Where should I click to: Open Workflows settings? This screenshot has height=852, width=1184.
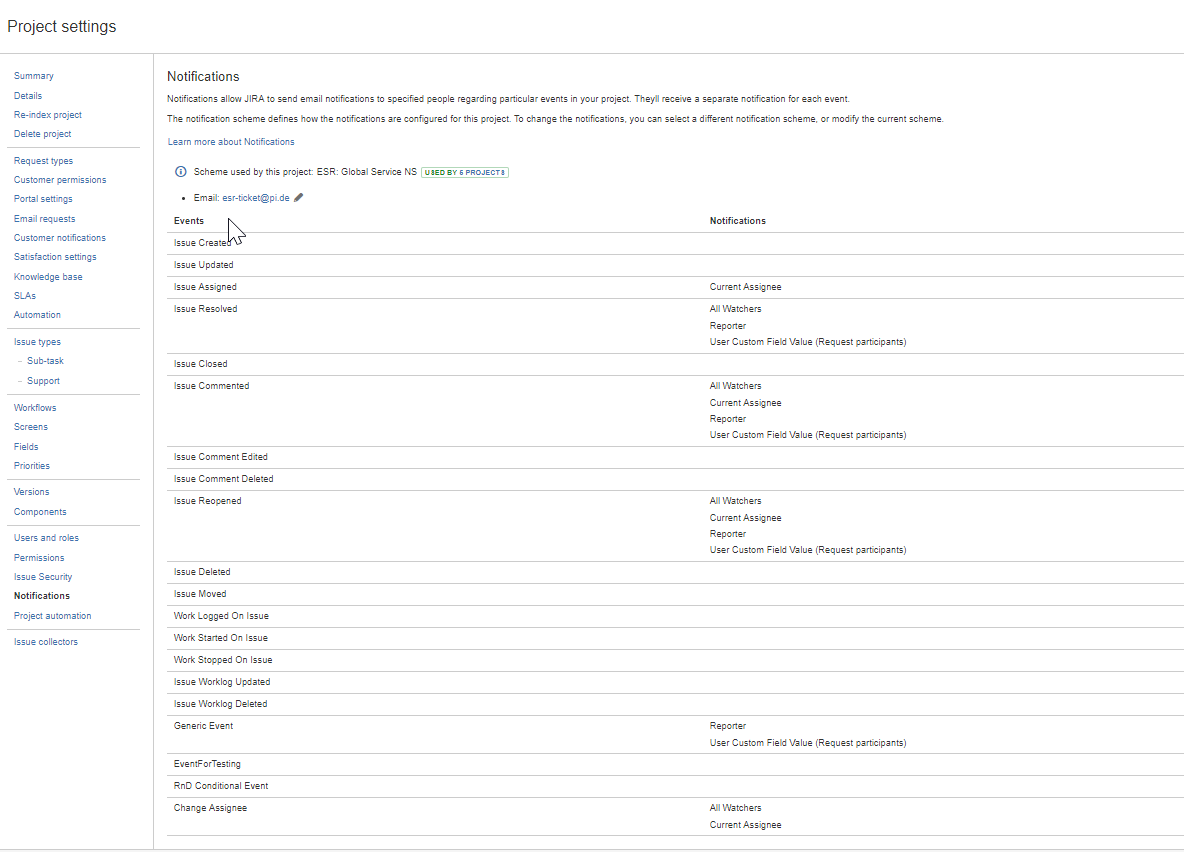35,408
